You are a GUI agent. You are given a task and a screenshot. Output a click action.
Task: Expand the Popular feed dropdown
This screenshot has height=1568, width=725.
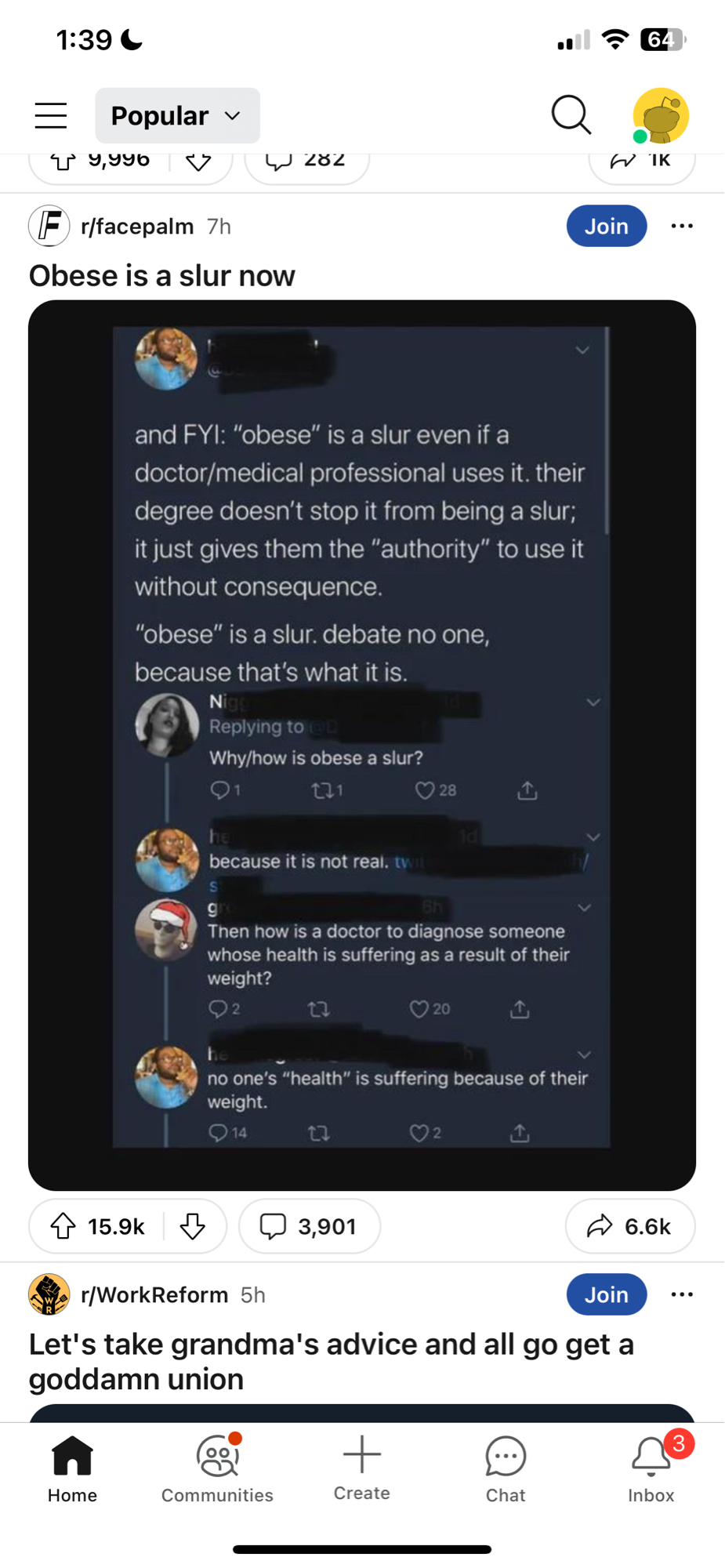tap(177, 115)
